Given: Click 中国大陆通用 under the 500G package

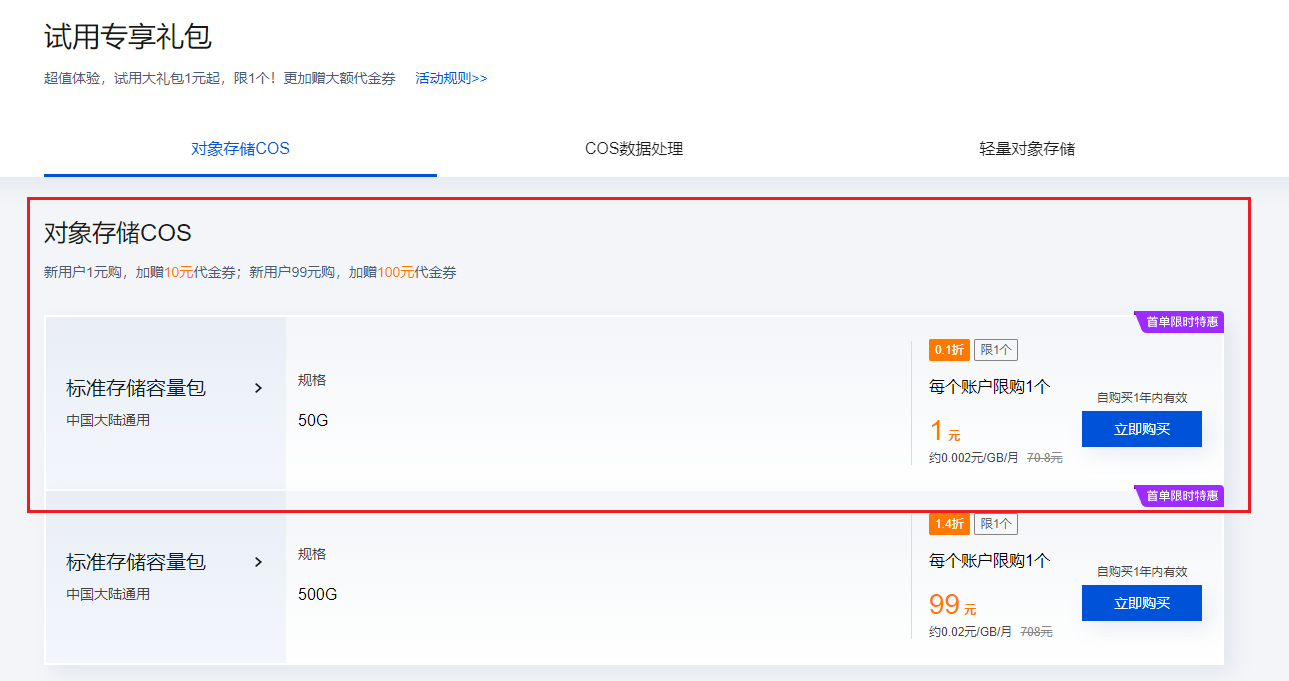Looking at the screenshot, I should (x=108, y=594).
